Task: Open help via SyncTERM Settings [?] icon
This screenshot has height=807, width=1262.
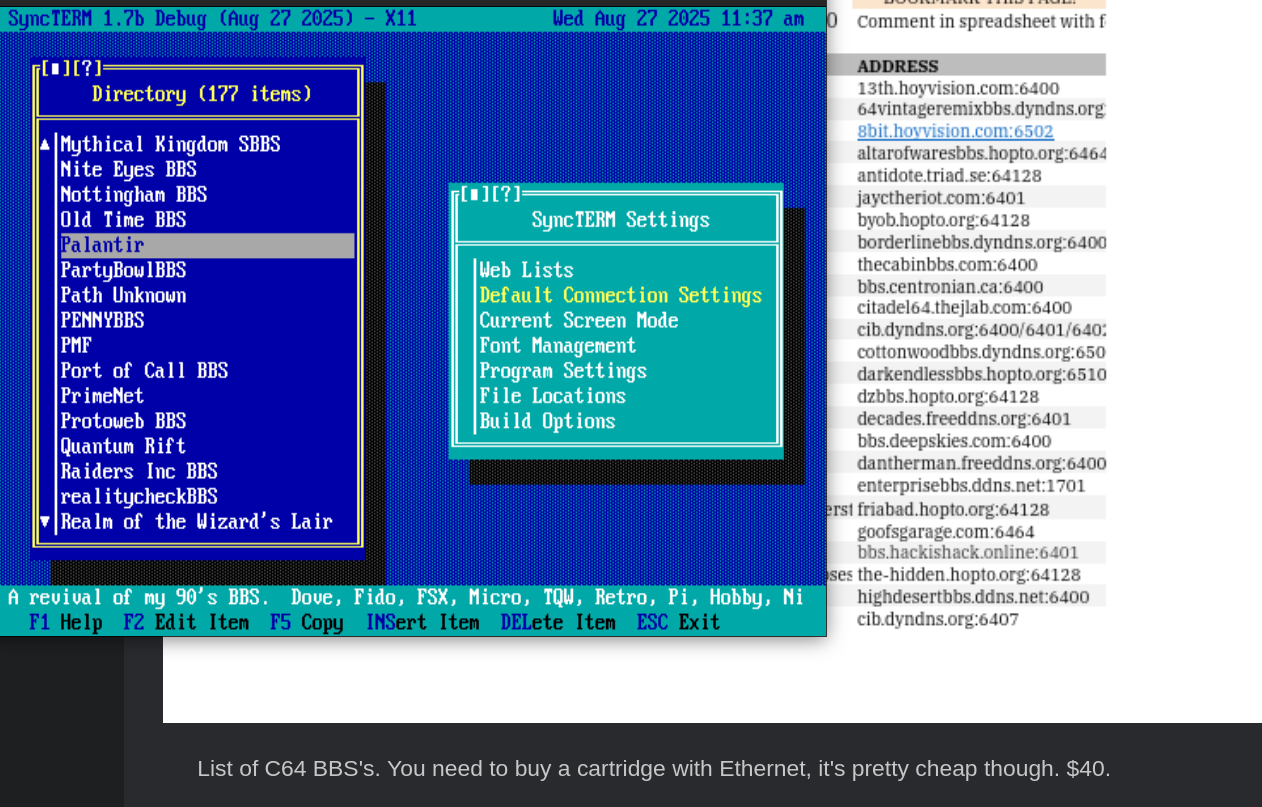Action: pos(507,194)
